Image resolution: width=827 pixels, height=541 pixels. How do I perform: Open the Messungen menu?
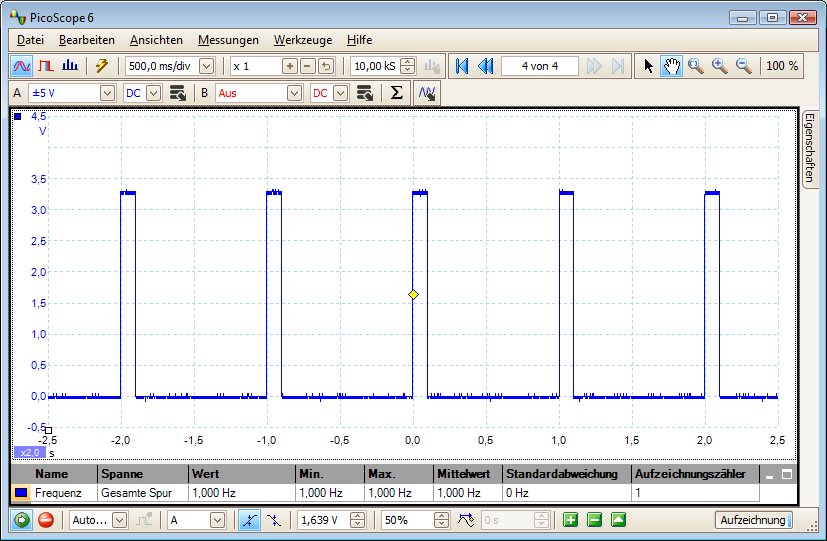228,40
